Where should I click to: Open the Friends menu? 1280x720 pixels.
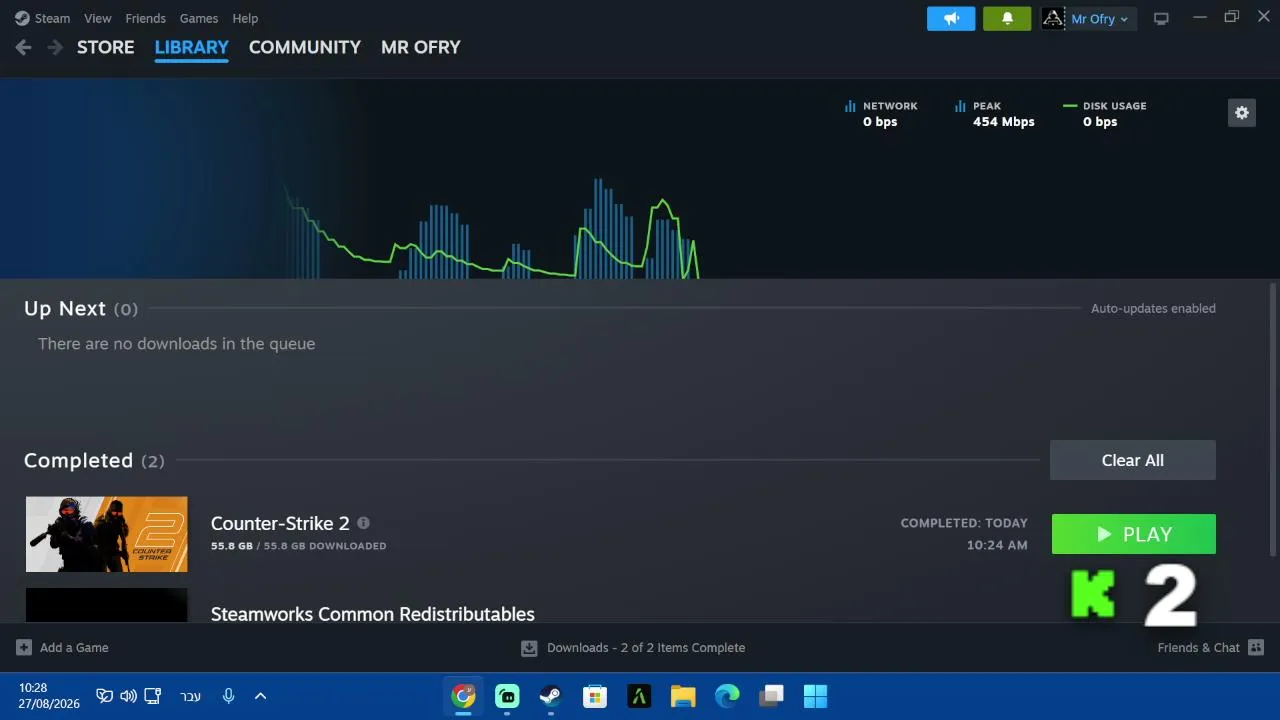pyautogui.click(x=146, y=18)
